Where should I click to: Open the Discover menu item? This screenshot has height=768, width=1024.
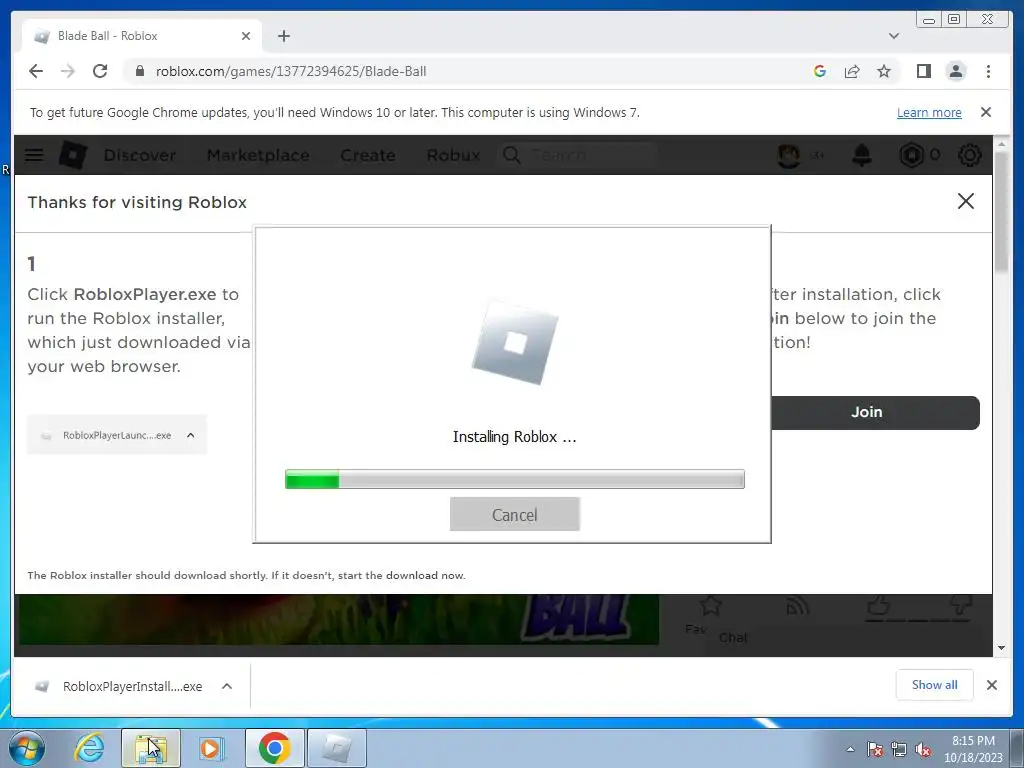click(140, 155)
